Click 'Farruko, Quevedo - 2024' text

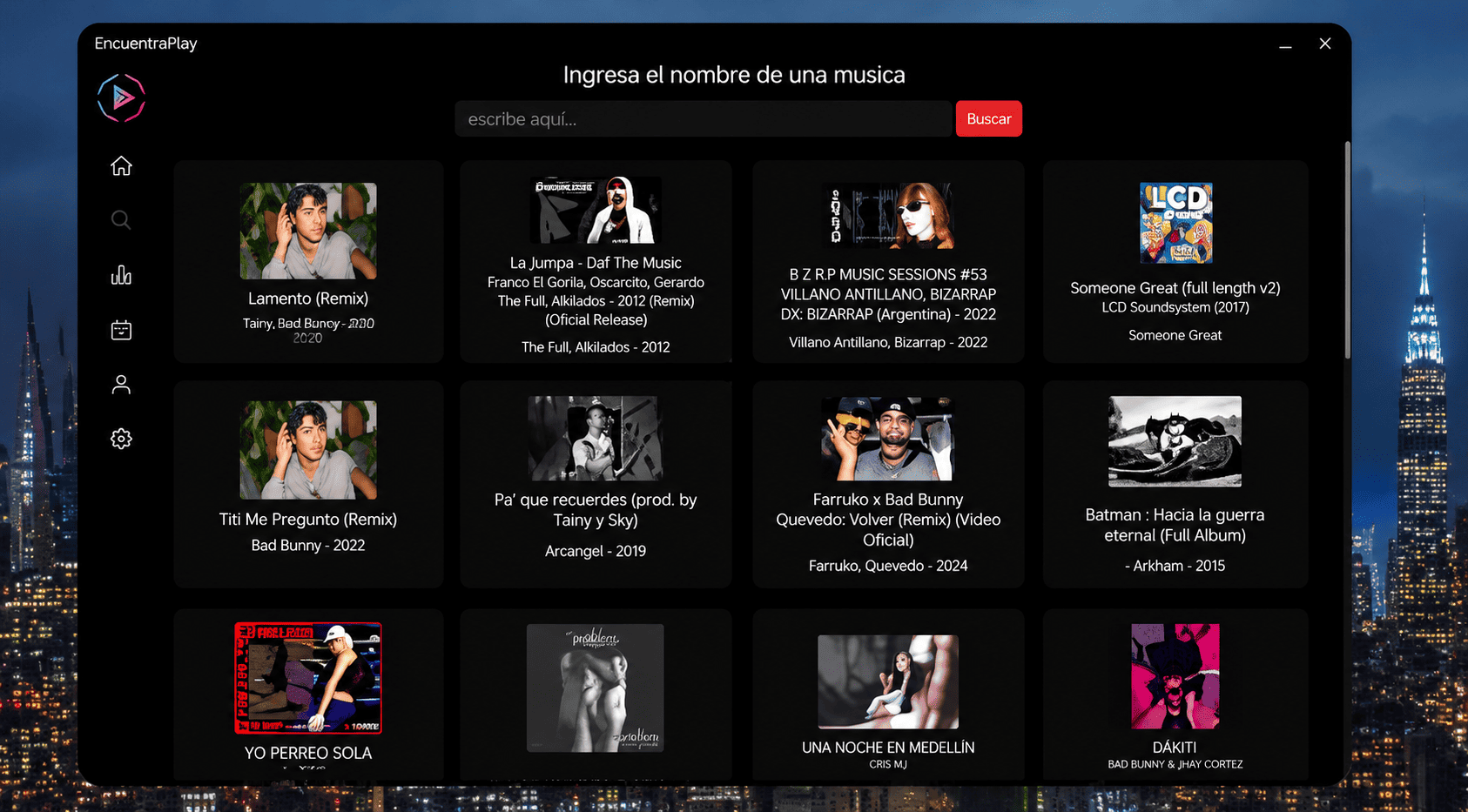point(888,566)
